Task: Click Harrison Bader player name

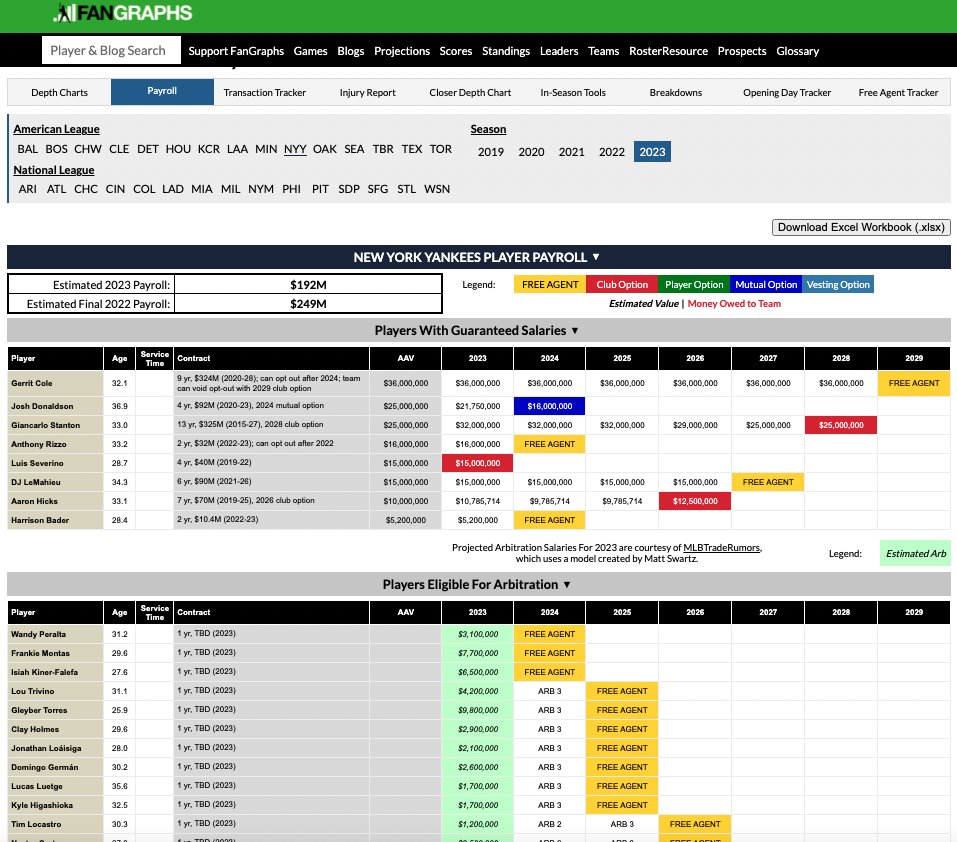Action: (40, 520)
